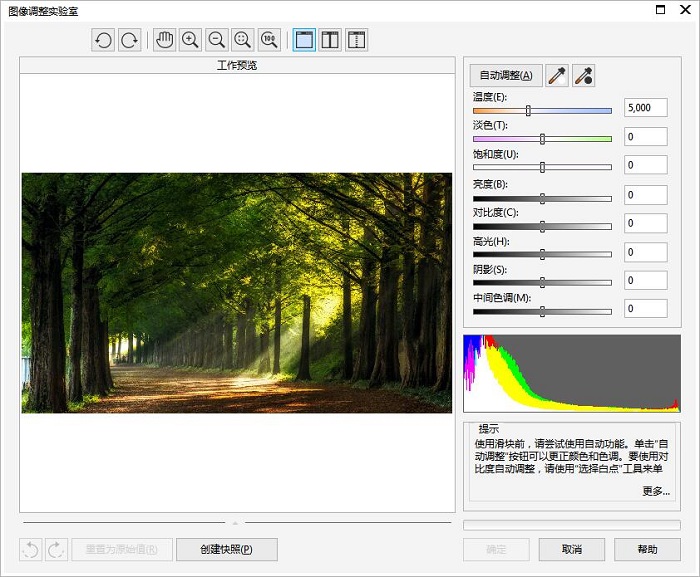Switch to full preview view mode
This screenshot has width=700, height=577.
pyautogui.click(x=304, y=40)
